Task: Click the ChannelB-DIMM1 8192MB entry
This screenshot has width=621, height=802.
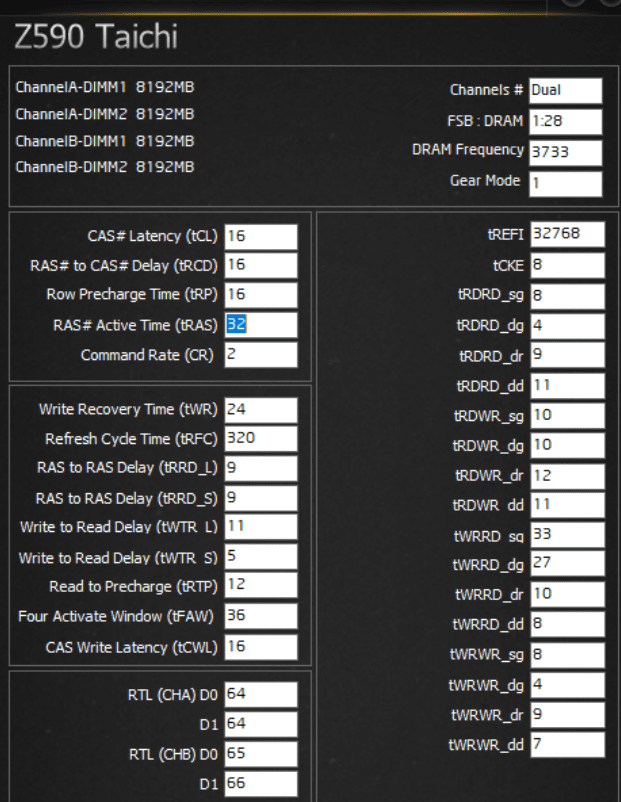Action: point(105,141)
